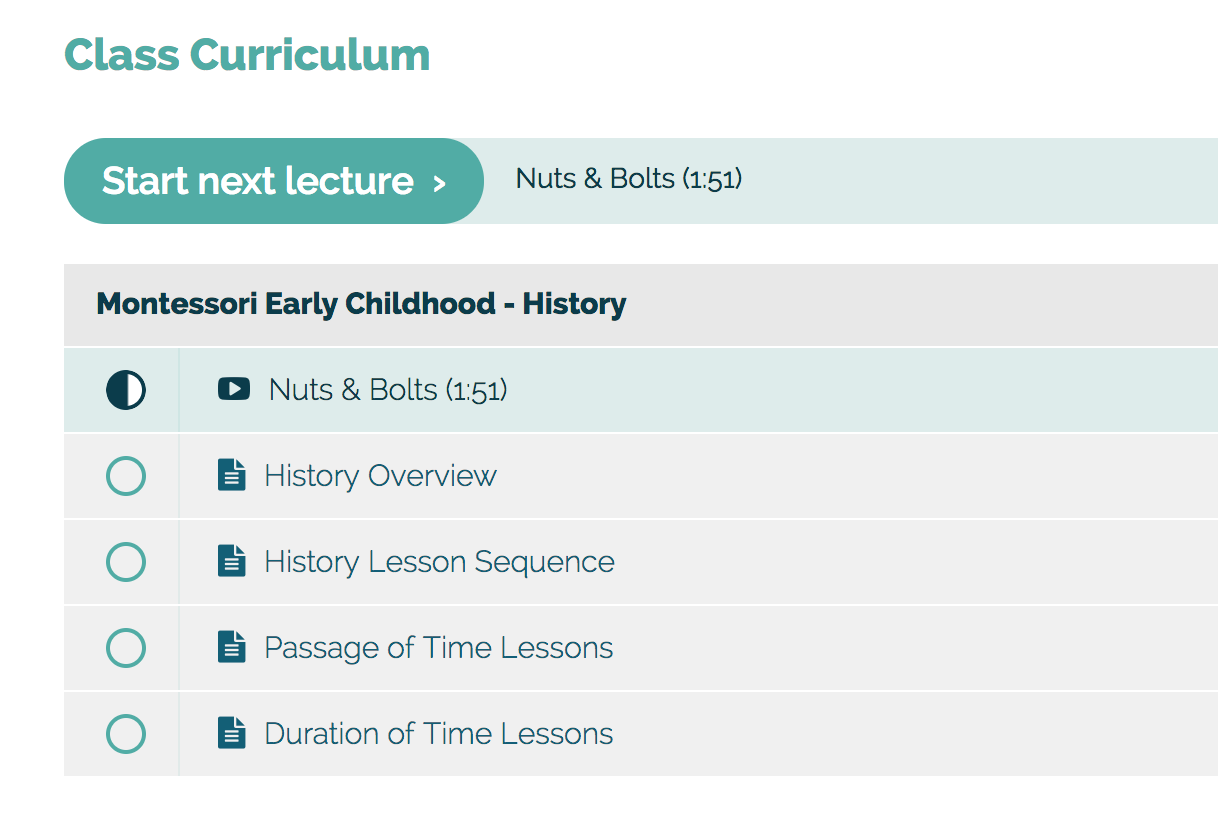Toggle the completion circle for Duration of Time Lessons

[x=126, y=734]
